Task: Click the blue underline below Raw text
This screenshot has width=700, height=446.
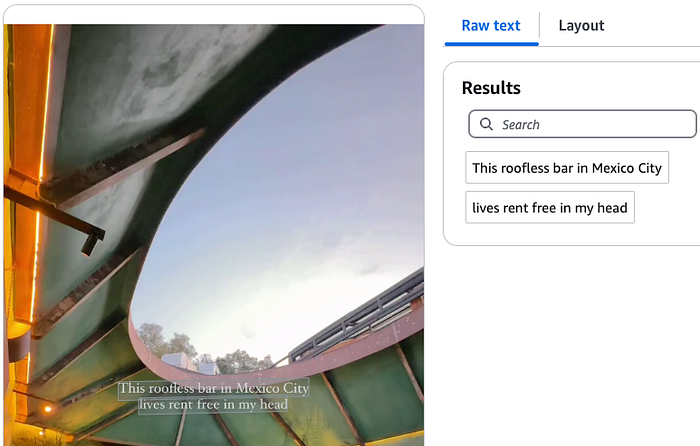Action: [492, 44]
